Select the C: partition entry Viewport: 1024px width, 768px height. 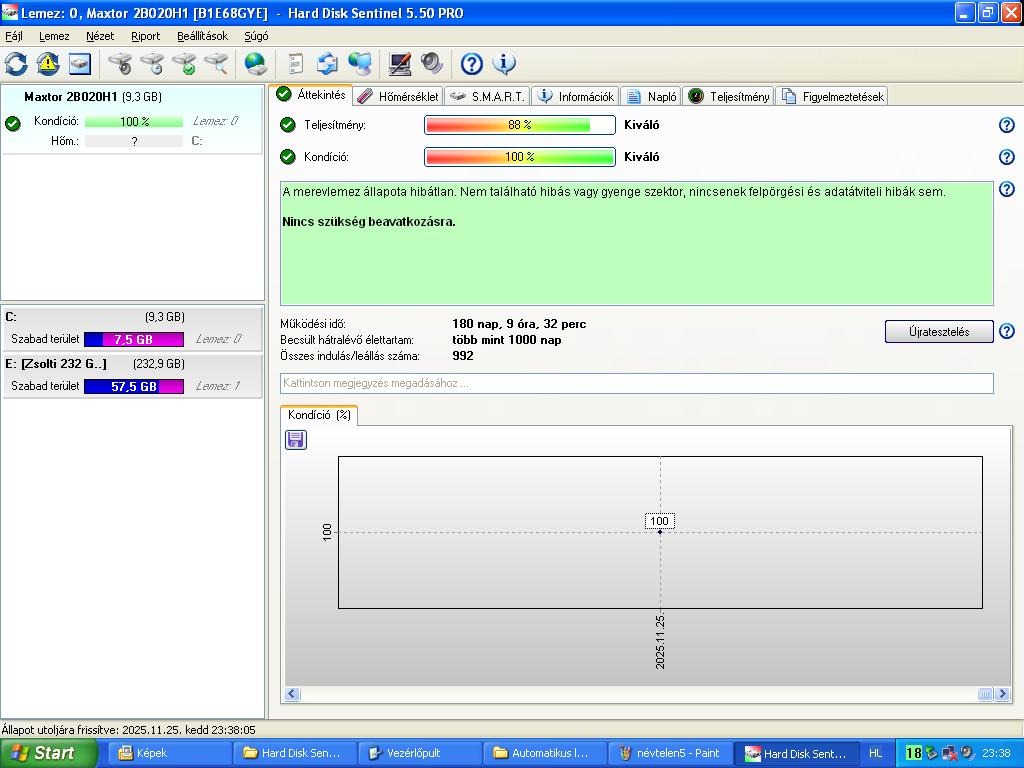click(132, 328)
